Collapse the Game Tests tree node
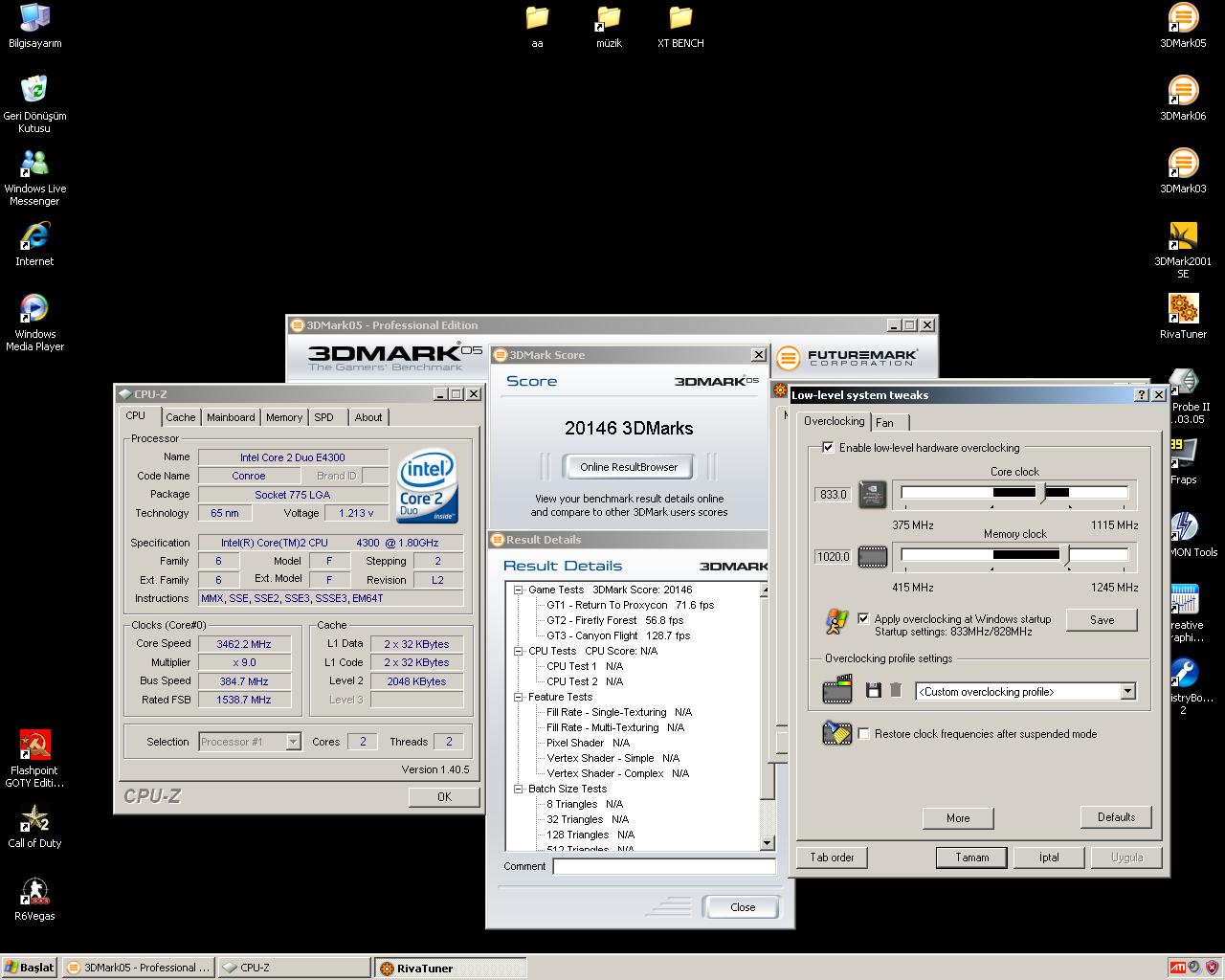Viewport: 1225px width, 980px height. pos(518,590)
